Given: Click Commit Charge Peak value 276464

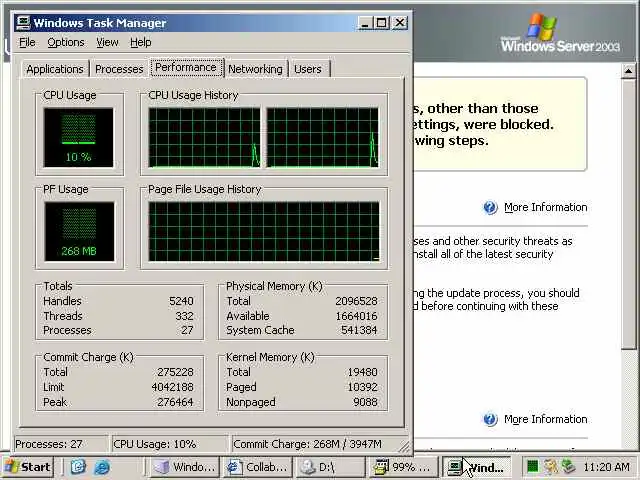Looking at the screenshot, I should pyautogui.click(x=175, y=402).
